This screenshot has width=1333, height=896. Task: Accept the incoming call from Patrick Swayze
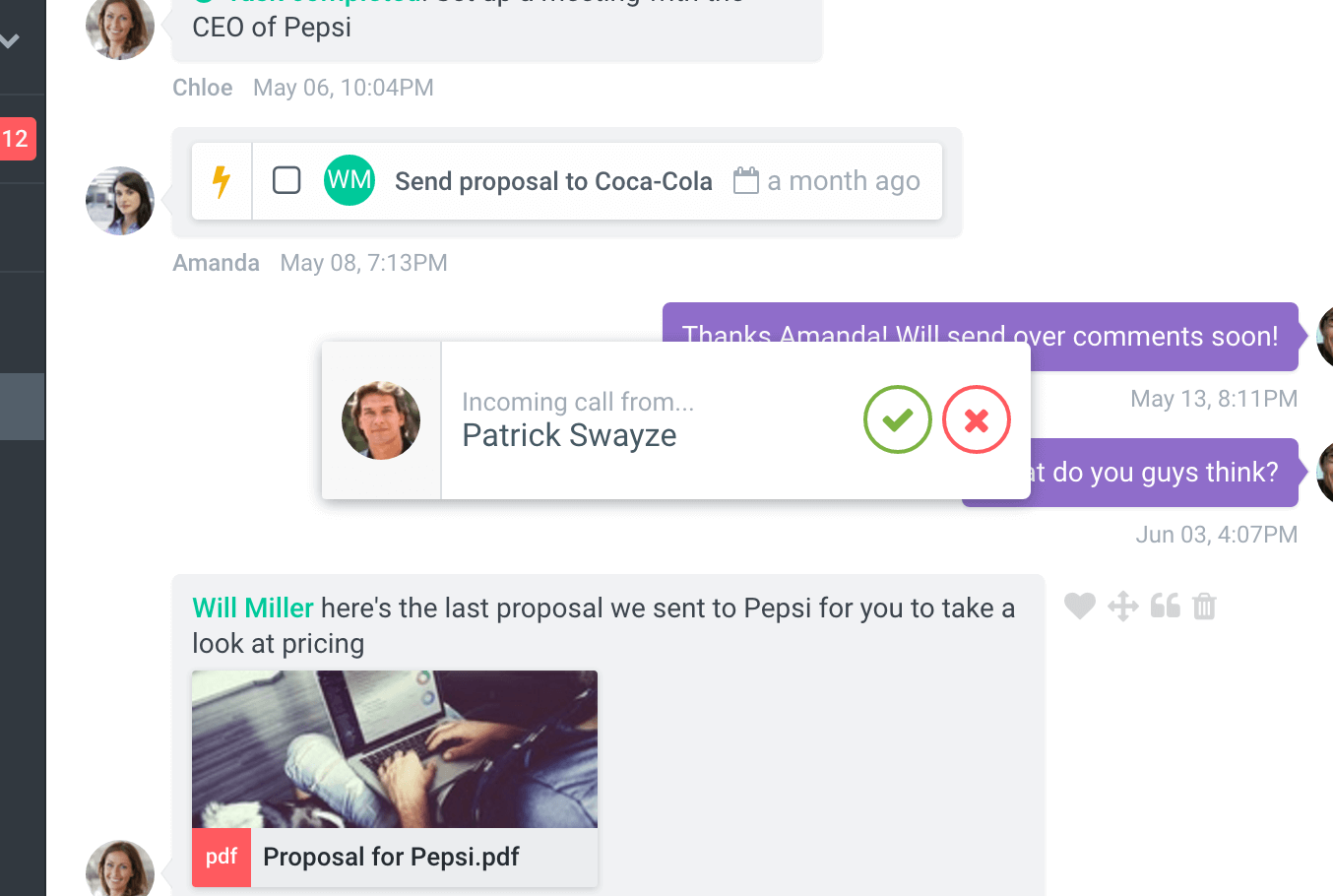point(897,420)
